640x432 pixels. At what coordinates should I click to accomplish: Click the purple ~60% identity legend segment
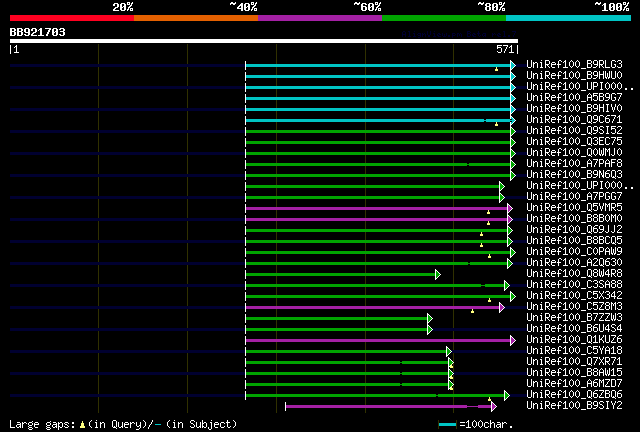[320, 18]
